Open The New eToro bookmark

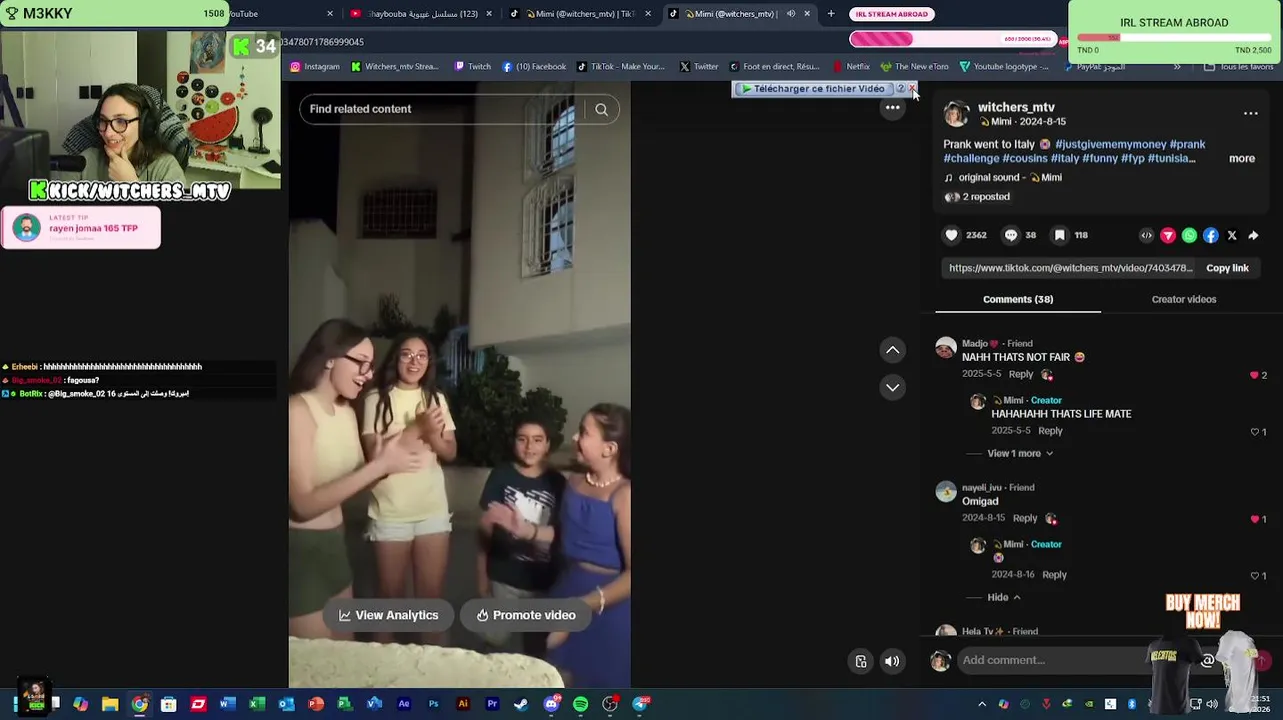pyautogui.click(x=914, y=67)
